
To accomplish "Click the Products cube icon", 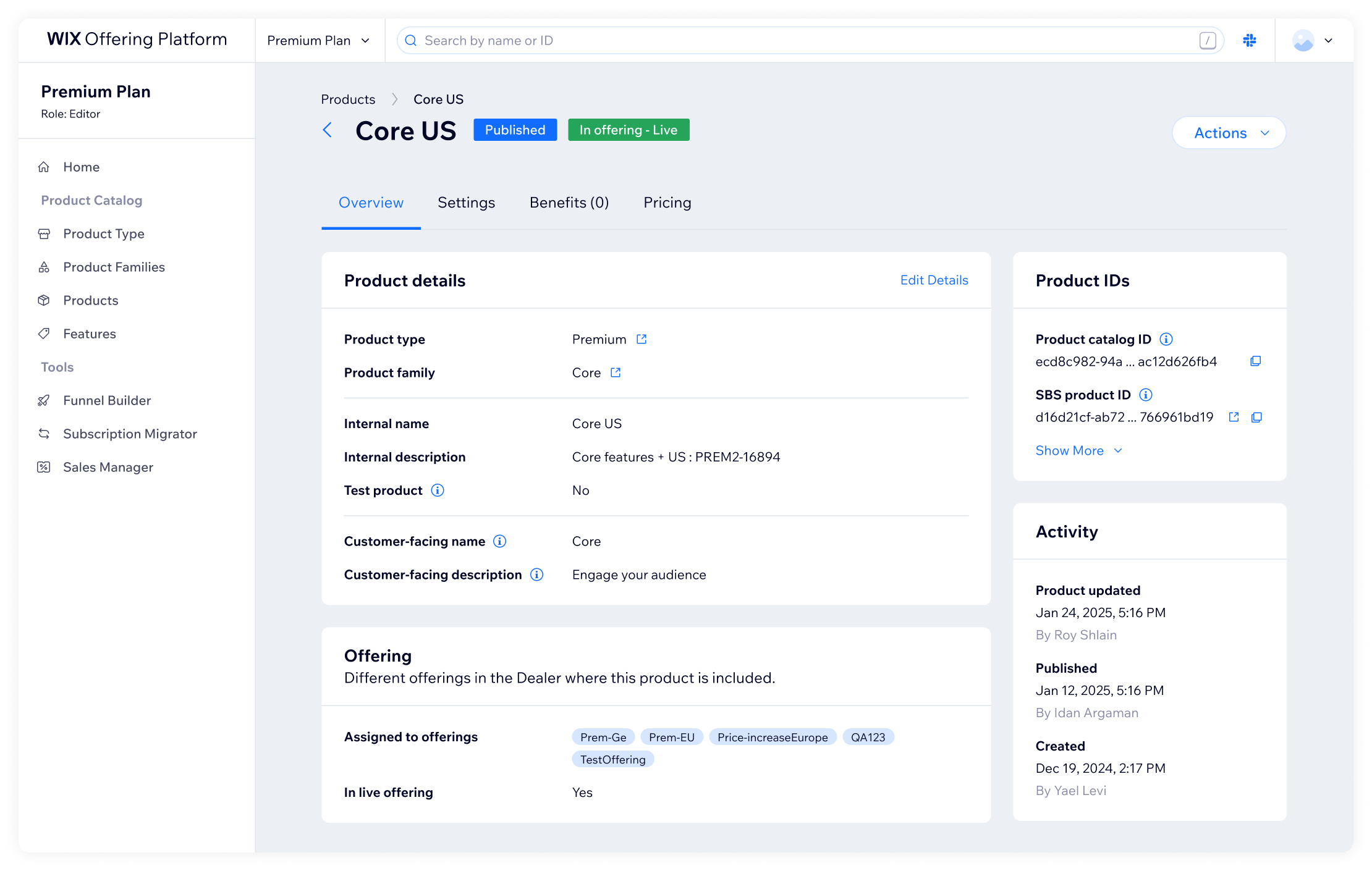I will [44, 300].
